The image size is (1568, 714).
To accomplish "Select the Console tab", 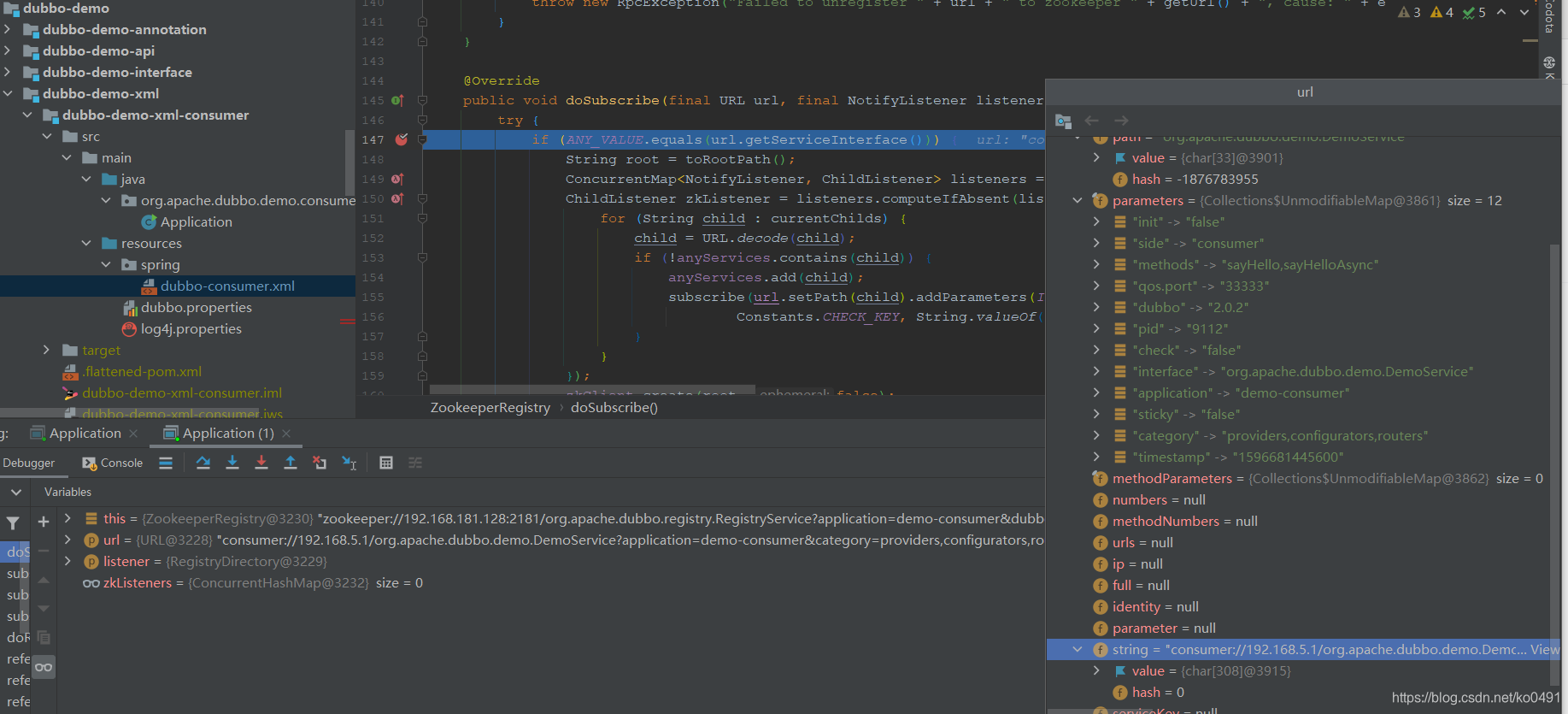I will point(113,463).
